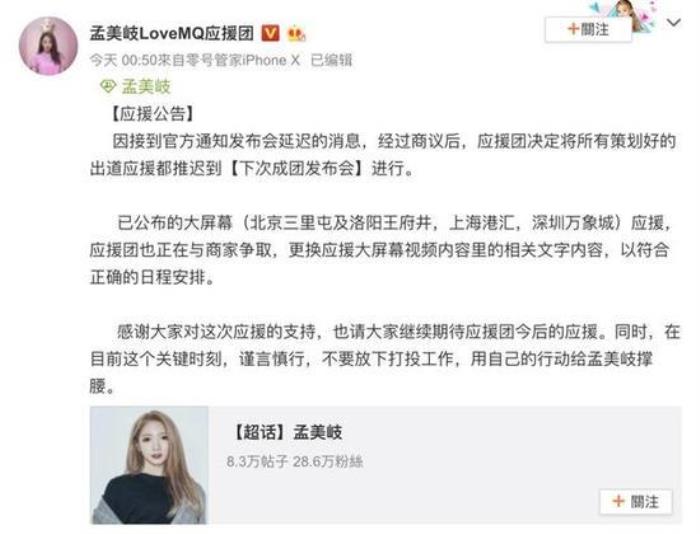
Task: Follow super topic with card 關注 button
Action: coord(636,501)
